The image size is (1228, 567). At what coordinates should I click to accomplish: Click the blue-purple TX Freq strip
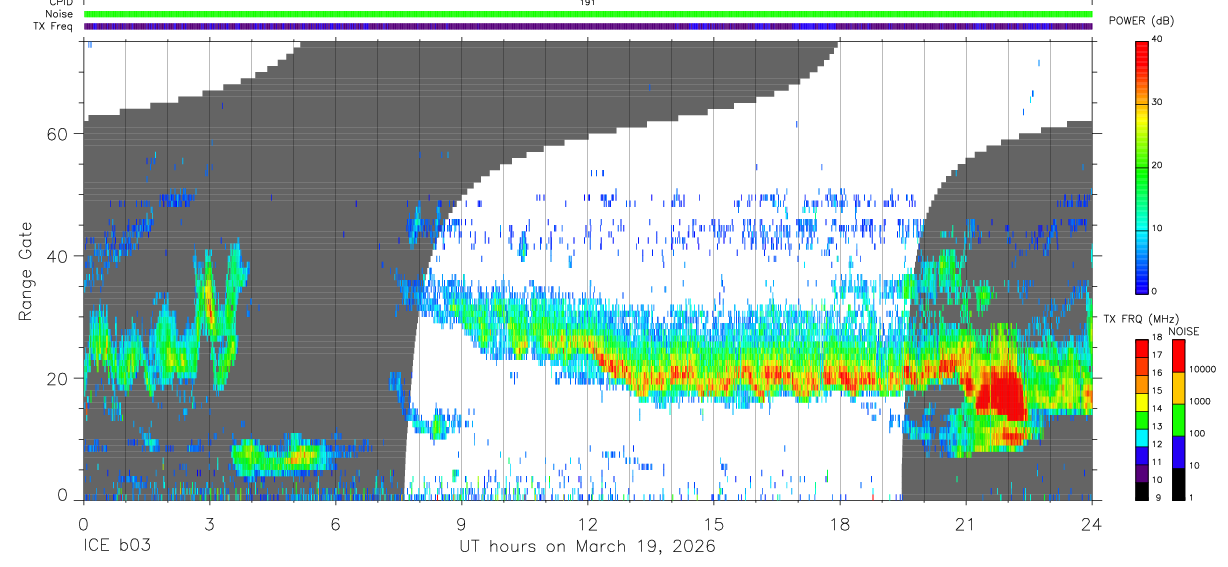[x=588, y=26]
